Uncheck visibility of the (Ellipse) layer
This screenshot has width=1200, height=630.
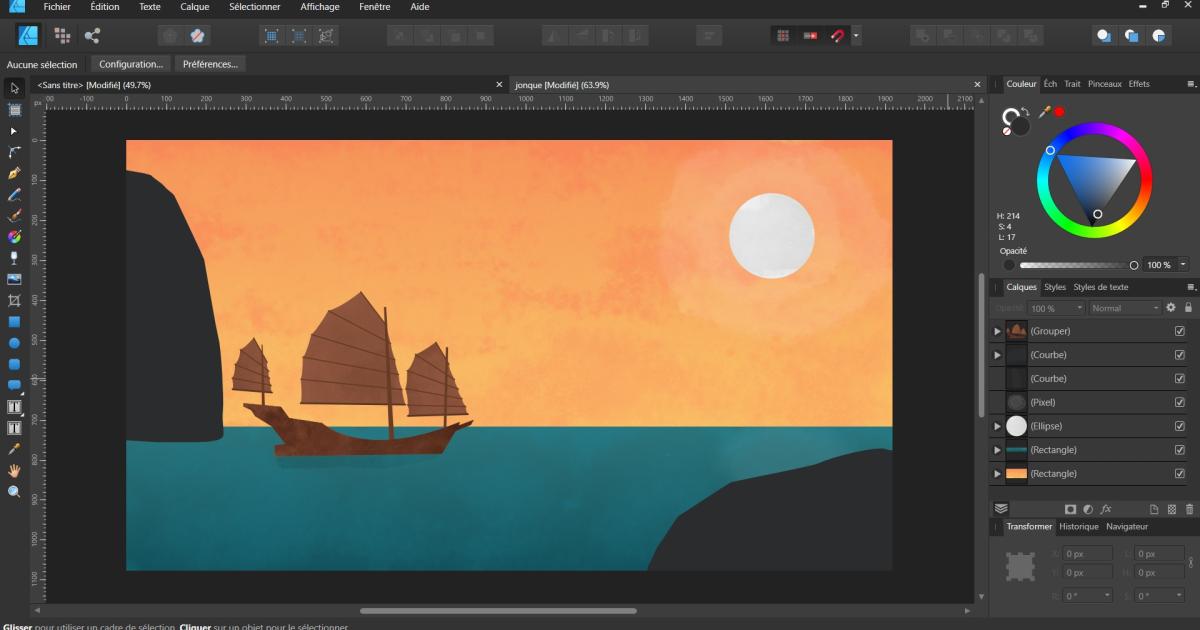[1179, 426]
